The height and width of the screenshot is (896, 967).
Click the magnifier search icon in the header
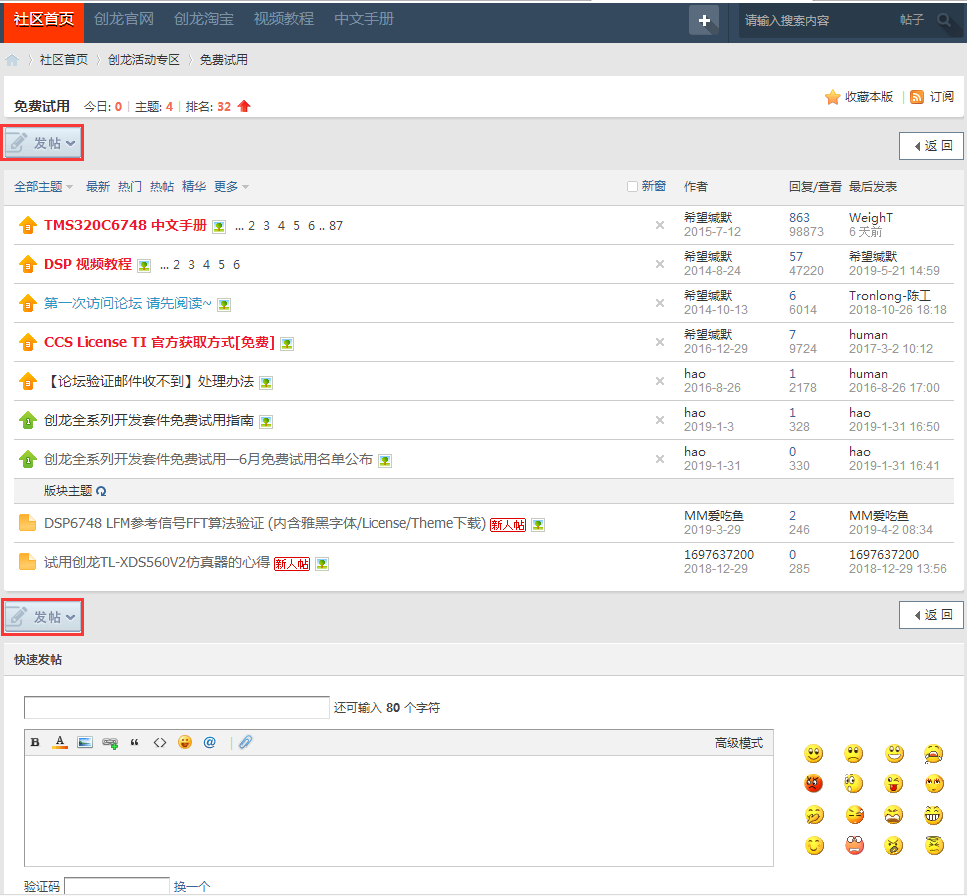(945, 20)
